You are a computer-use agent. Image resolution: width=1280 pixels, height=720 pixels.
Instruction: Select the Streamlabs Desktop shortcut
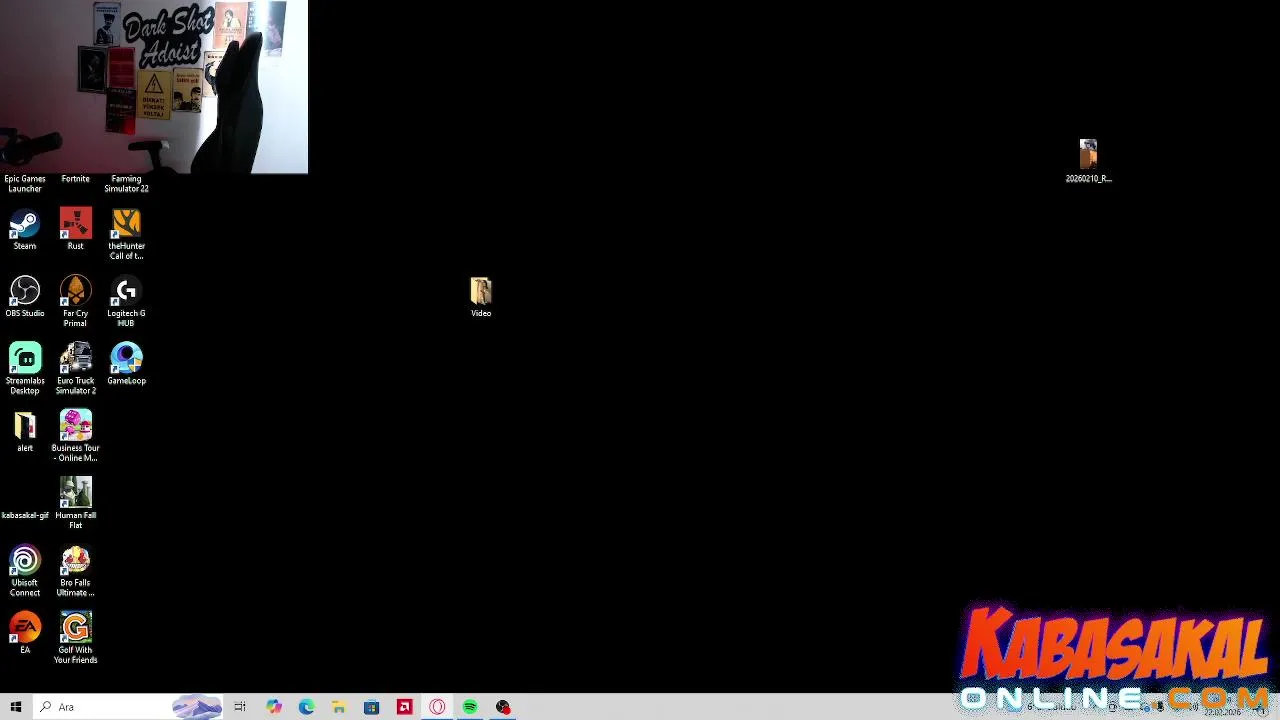coord(25,369)
